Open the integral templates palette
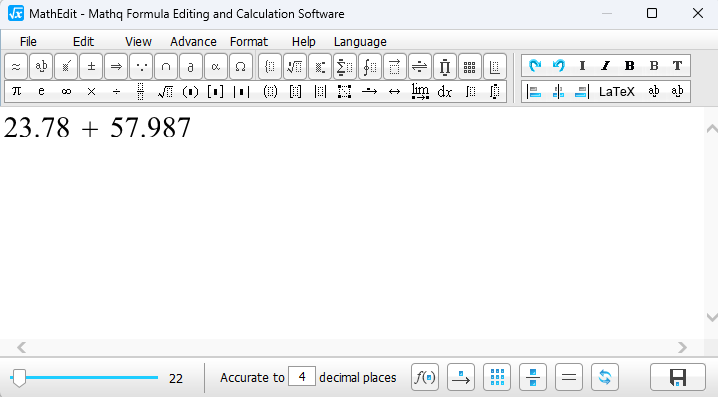This screenshot has height=397, width=718. (x=370, y=67)
